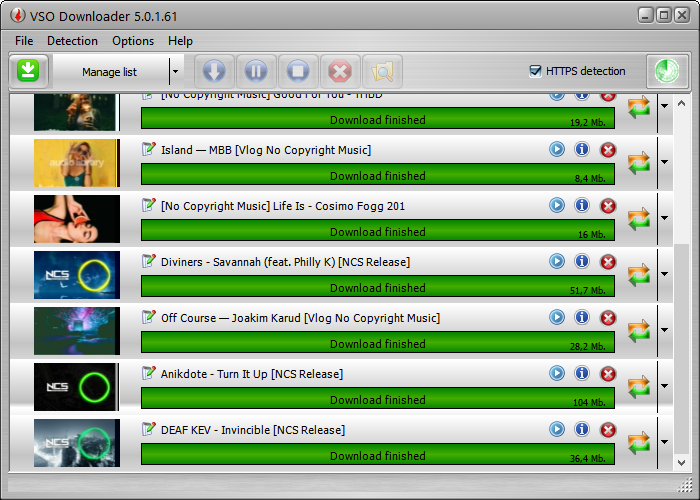The image size is (700, 500).
Task: Click the stop downloads toolbar button
Action: pos(298,71)
